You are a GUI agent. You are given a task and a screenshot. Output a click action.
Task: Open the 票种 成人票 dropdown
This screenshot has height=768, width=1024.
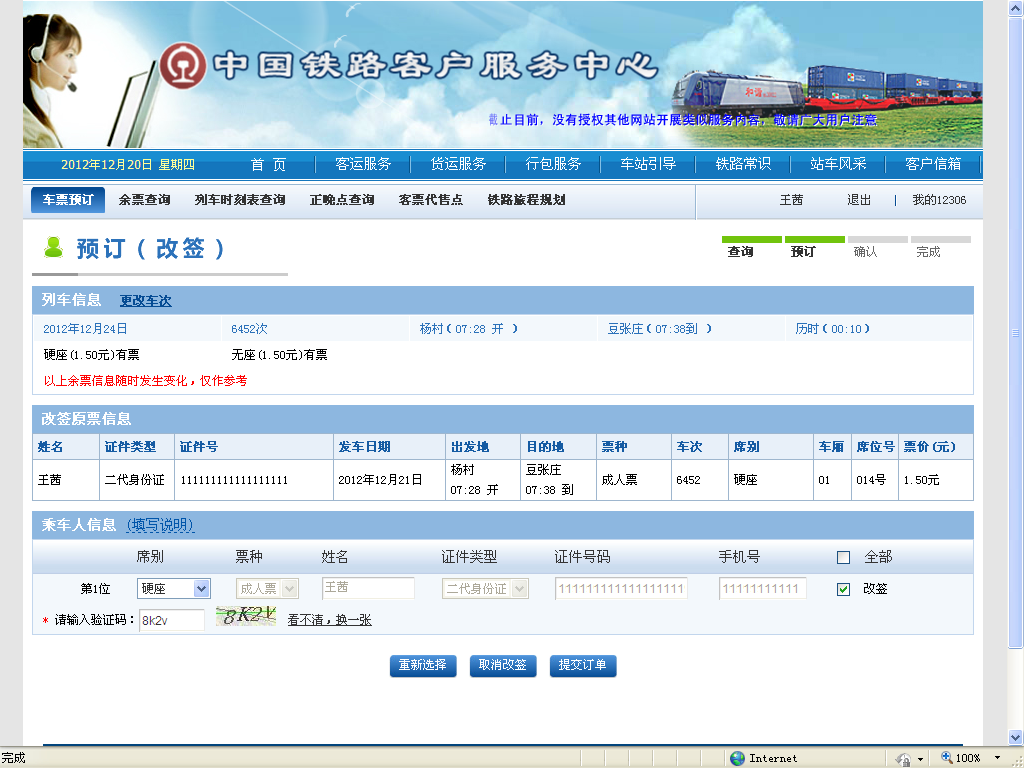(x=267, y=588)
